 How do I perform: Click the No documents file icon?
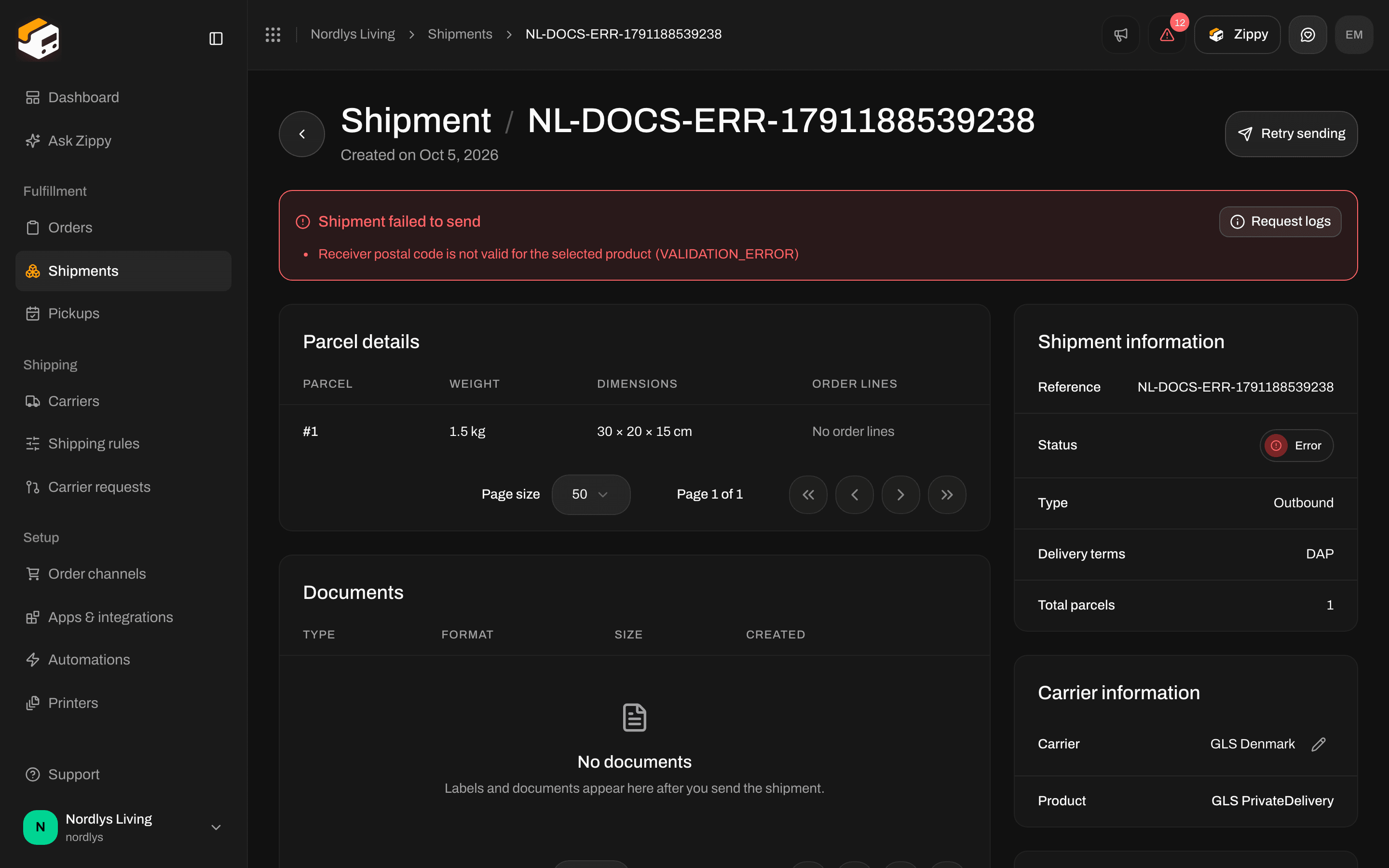[634, 718]
